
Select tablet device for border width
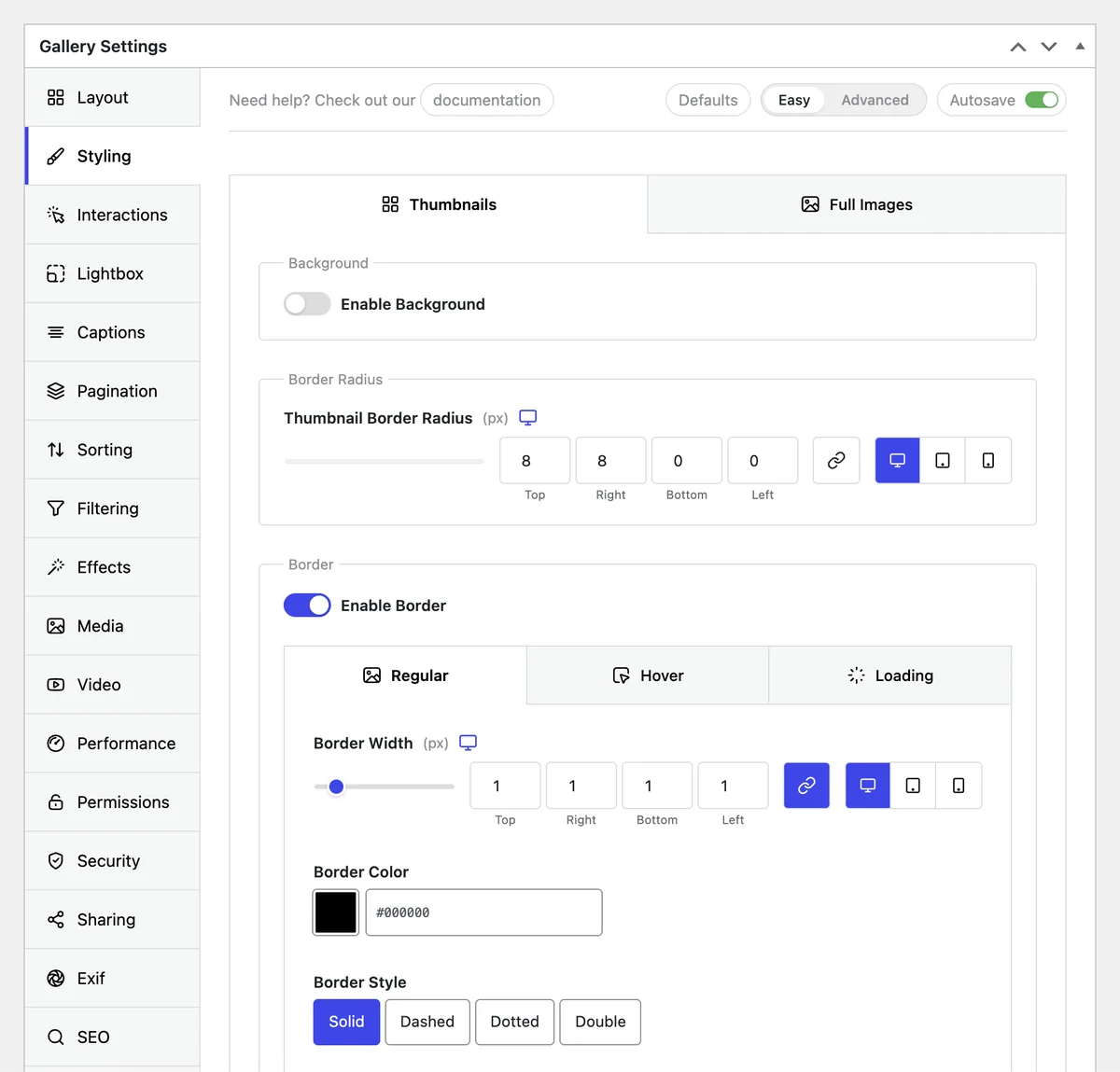913,786
